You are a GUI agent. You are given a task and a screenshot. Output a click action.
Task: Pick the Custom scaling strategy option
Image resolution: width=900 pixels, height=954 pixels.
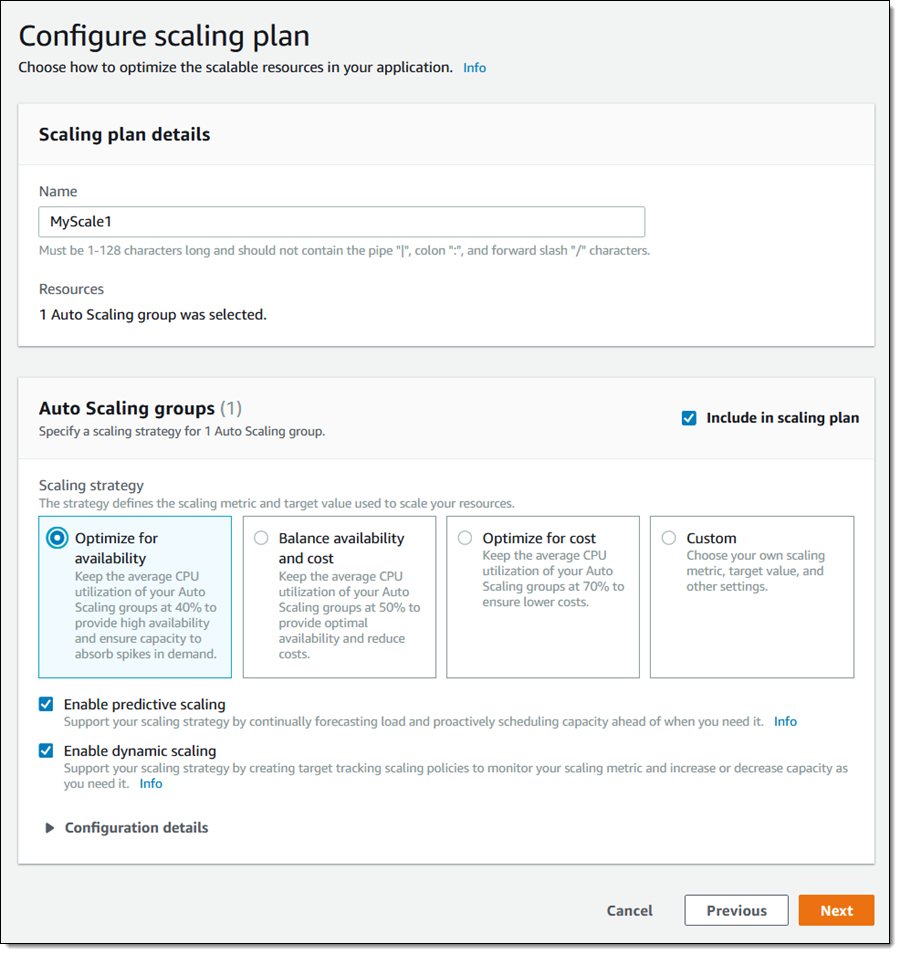[x=669, y=538]
